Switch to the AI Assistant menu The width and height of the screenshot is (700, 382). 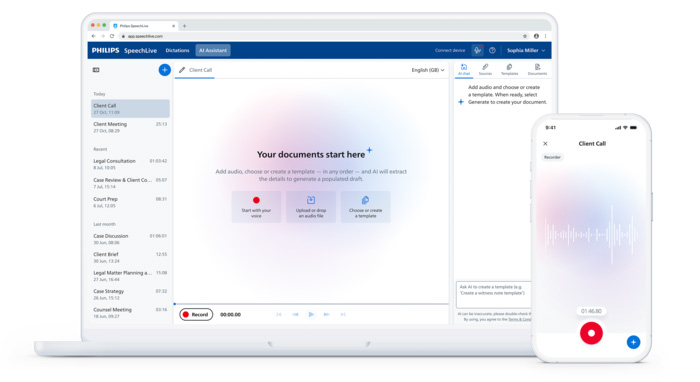(x=213, y=50)
